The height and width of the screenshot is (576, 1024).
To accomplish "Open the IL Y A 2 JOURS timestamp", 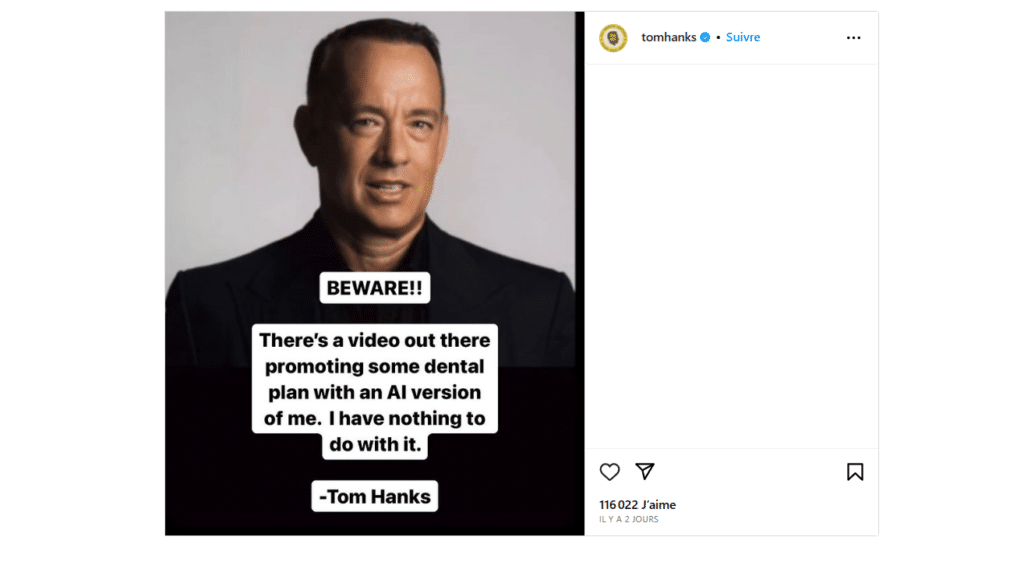I will pyautogui.click(x=629, y=519).
